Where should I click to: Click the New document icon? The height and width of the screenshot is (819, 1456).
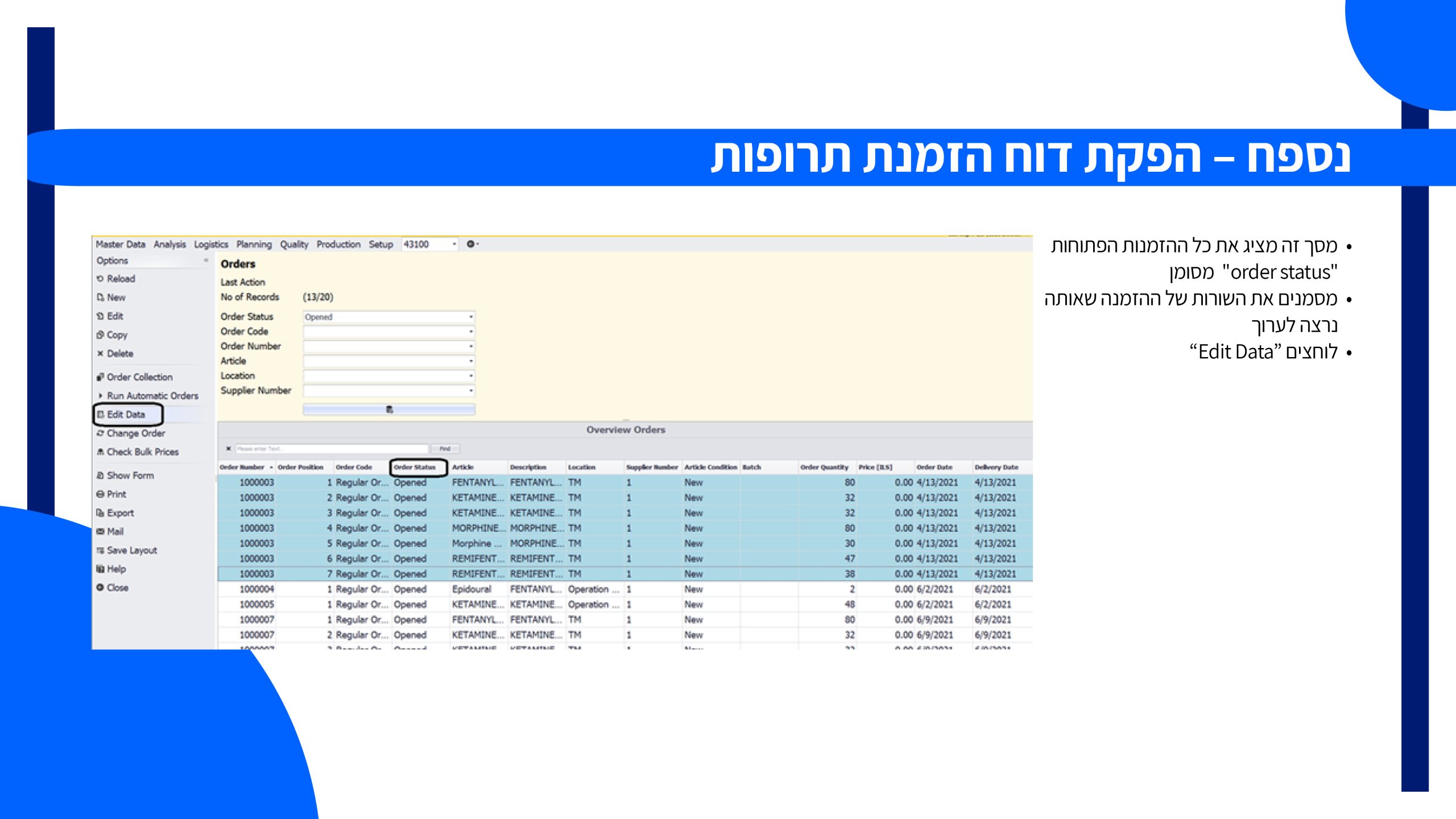[x=100, y=297]
